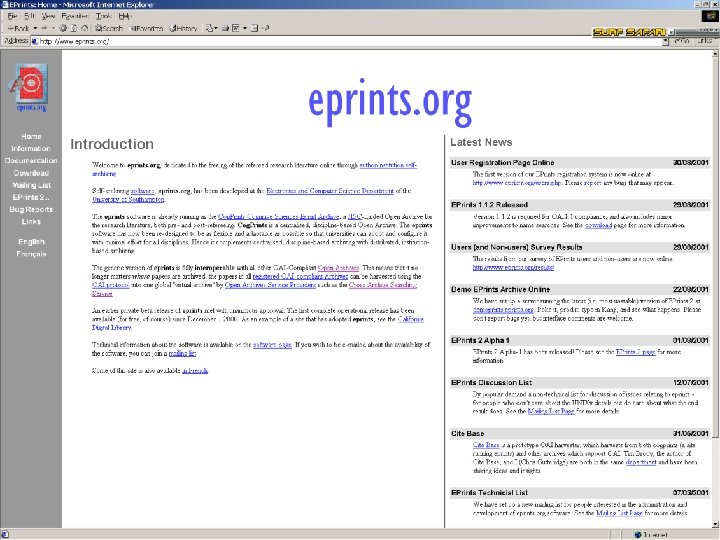Click the Windows flag throbber icon
This screenshot has width=720, height=540.
(710, 17)
